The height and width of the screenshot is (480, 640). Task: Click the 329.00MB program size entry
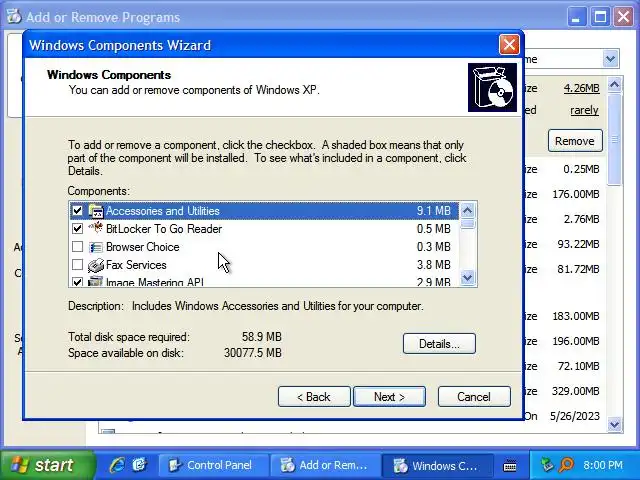[x=576, y=391]
